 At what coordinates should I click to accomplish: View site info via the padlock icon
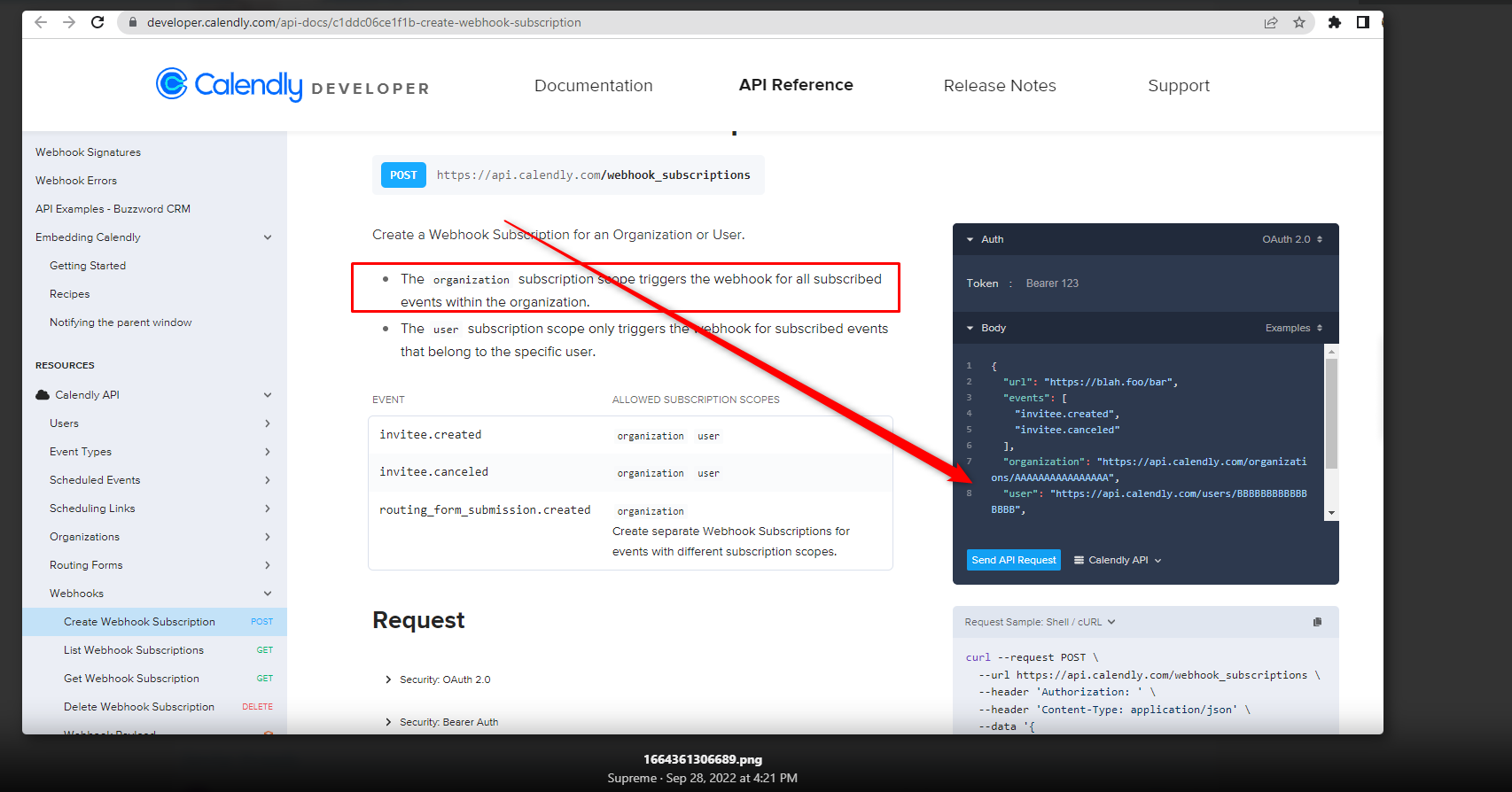(133, 22)
